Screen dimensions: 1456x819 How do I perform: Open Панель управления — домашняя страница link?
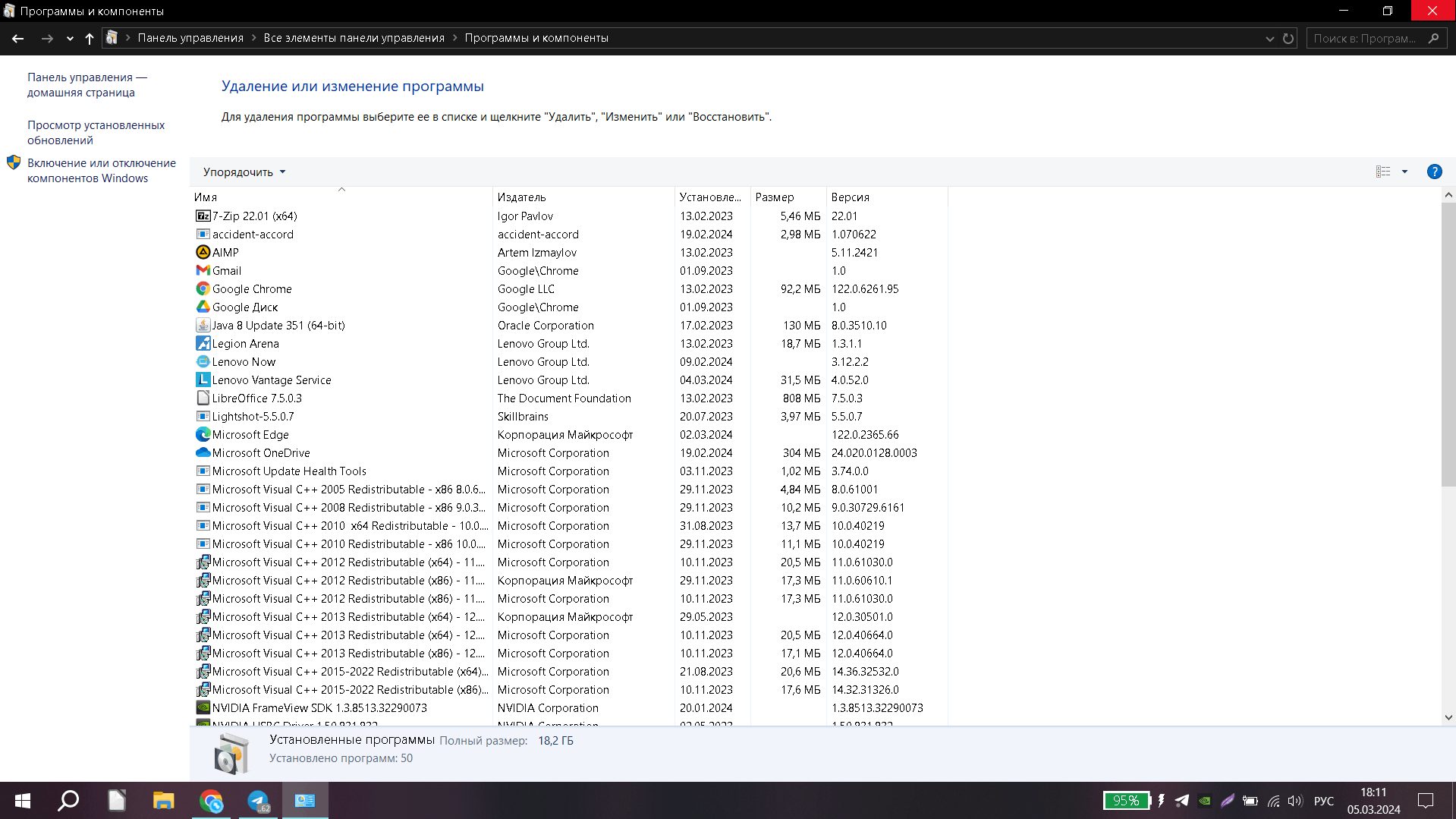pos(87,85)
